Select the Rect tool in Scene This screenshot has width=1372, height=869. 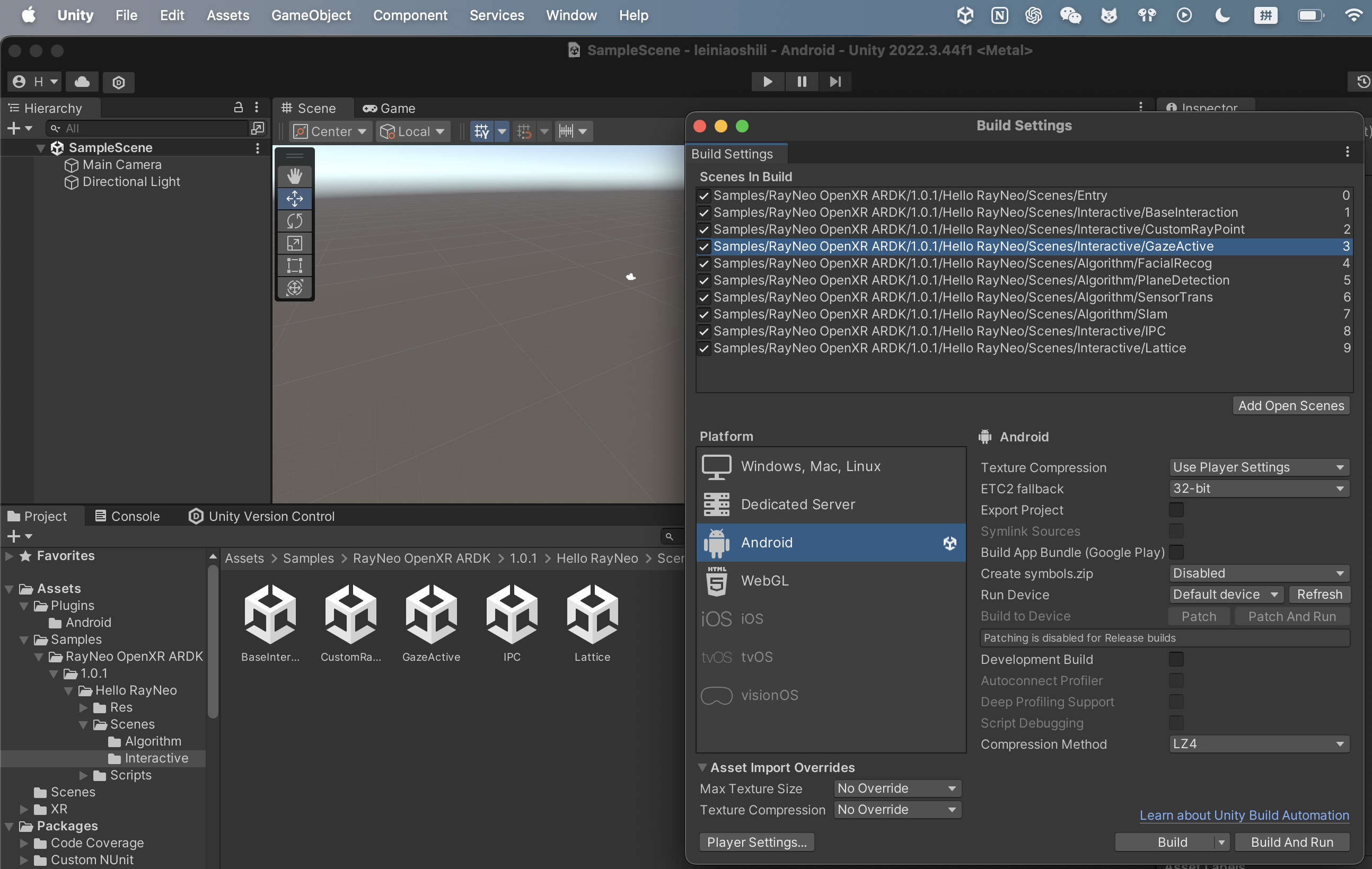[x=294, y=265]
